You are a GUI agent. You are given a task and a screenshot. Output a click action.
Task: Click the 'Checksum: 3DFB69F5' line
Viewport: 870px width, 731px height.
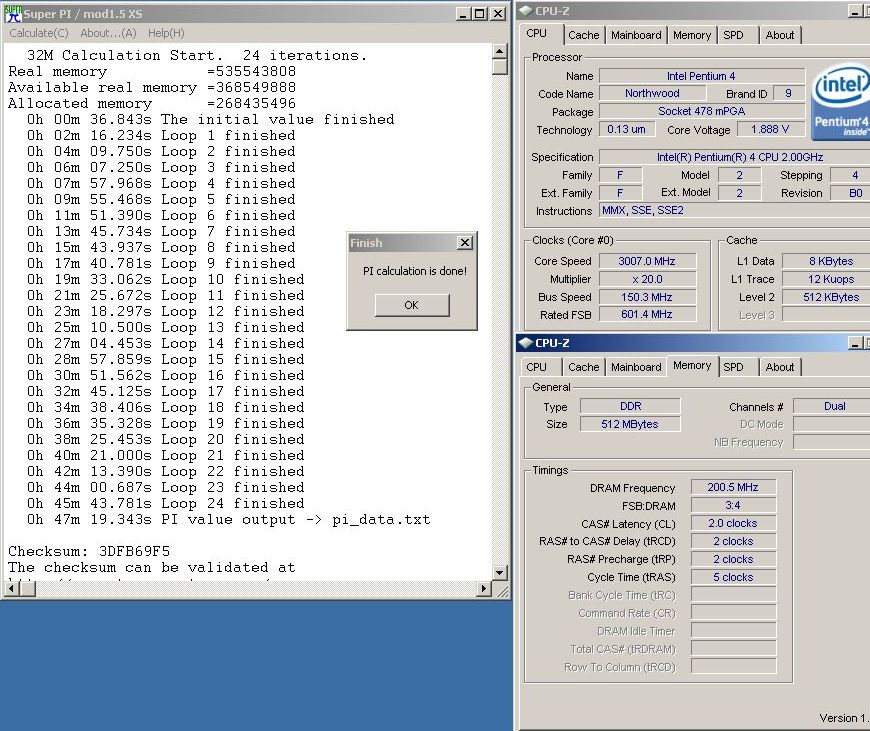[89, 551]
